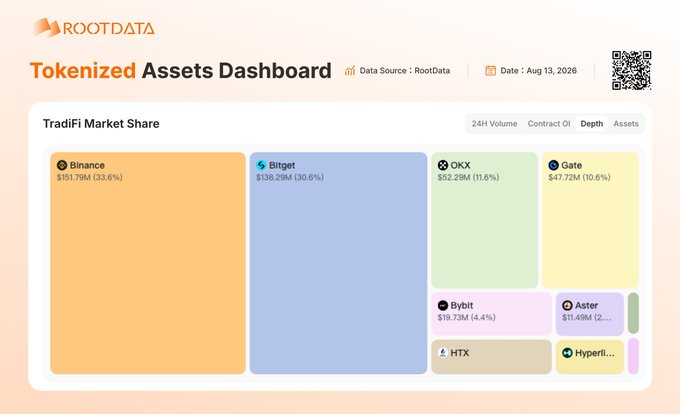The image size is (680, 414).
Task: Click the calendar date icon
Action: tap(490, 71)
